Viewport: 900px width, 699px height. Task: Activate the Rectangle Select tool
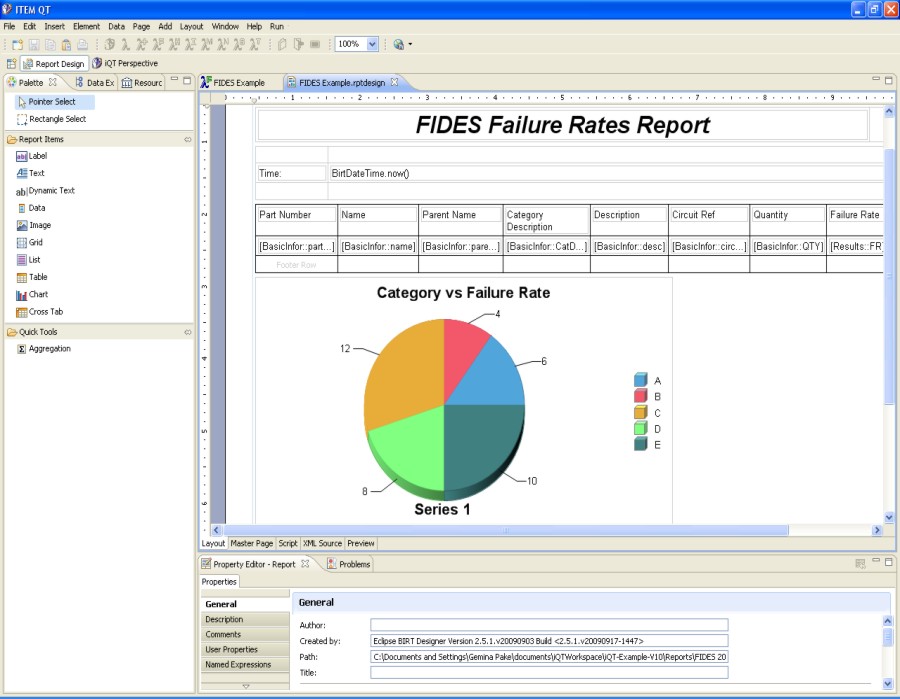pyautogui.click(x=57, y=119)
